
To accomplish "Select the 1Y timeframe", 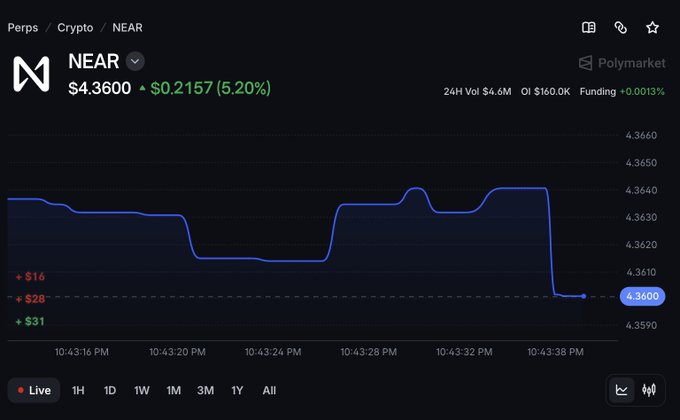I will tap(237, 390).
